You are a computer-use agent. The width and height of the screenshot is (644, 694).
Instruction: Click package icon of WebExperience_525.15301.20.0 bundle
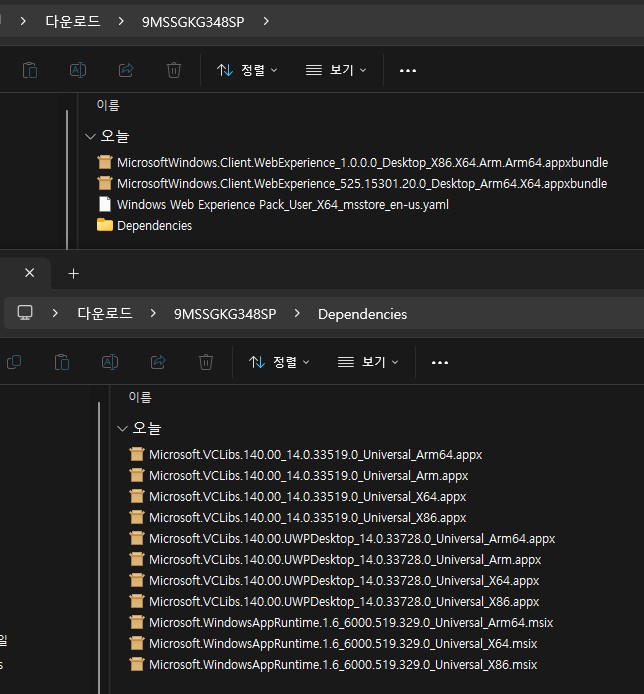(104, 183)
